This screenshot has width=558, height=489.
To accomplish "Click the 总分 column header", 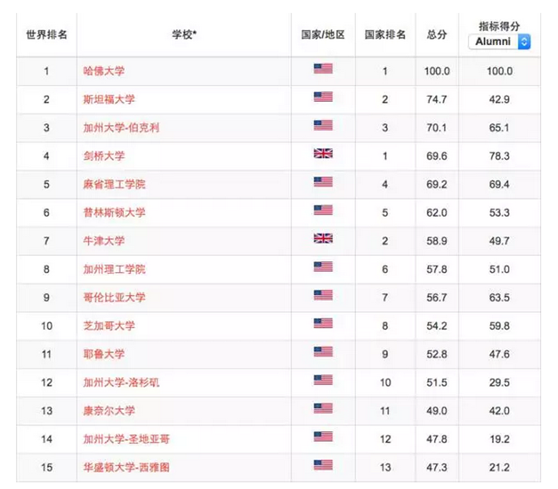I will pos(437,35).
